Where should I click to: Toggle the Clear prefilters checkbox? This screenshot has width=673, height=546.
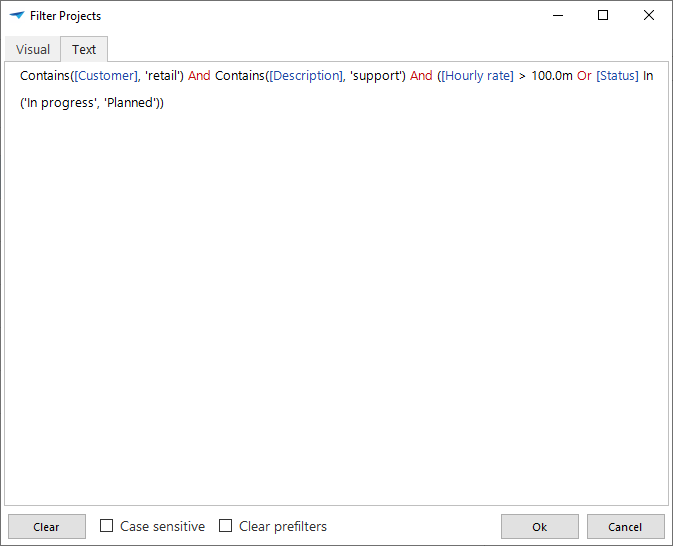(226, 526)
